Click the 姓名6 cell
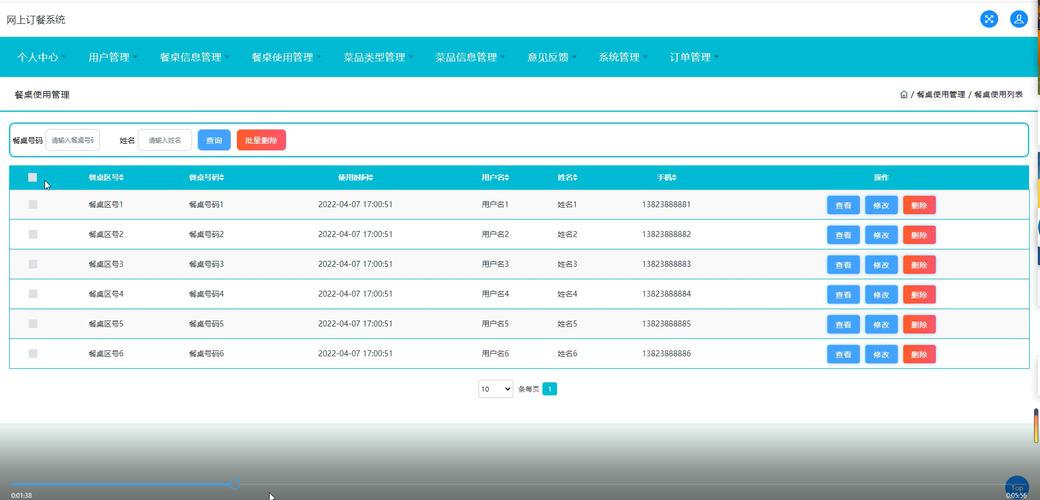Screen dimensions: 1040x500 (x=567, y=353)
